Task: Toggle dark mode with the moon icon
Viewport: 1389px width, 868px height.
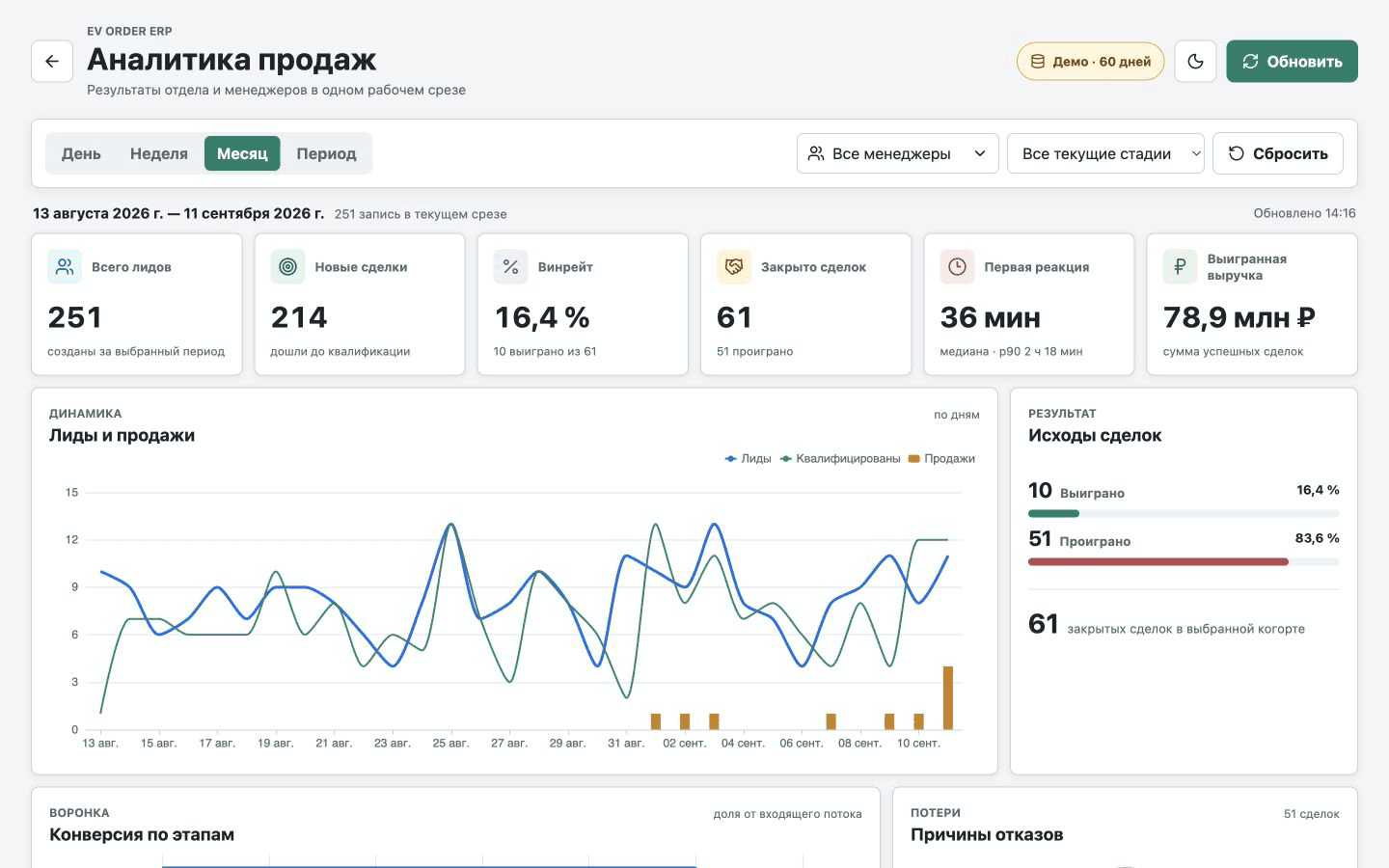Action: 1195,61
